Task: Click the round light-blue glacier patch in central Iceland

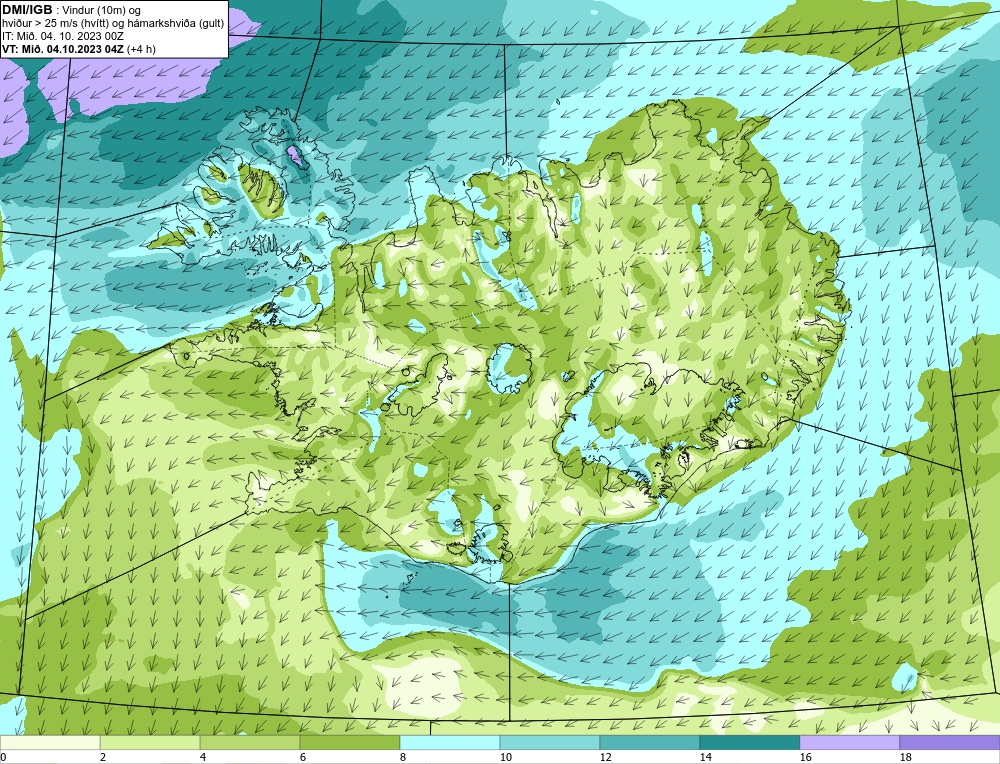Action: click(x=508, y=368)
